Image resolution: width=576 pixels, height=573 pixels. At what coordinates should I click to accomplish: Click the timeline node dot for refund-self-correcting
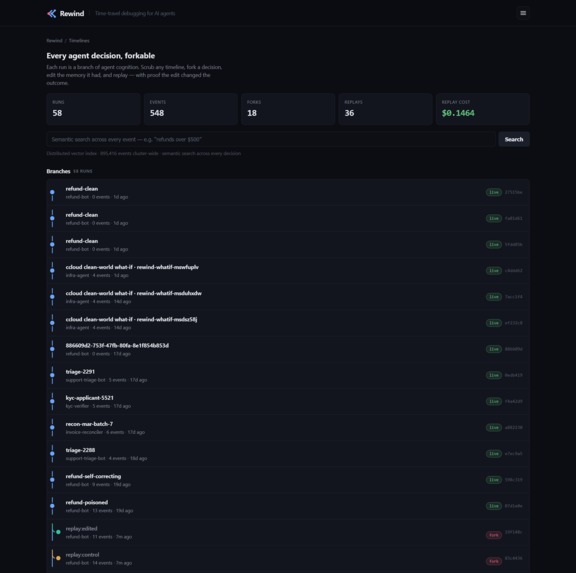52,480
